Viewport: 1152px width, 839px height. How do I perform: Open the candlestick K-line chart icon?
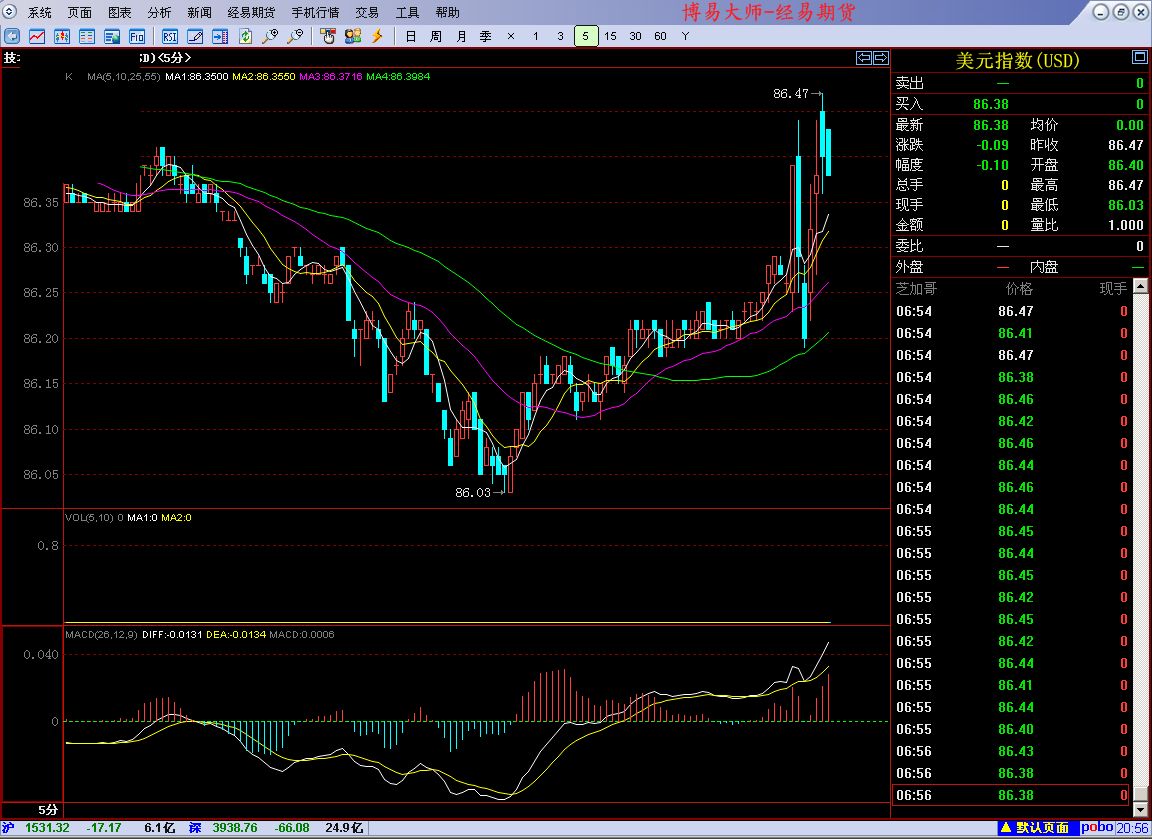point(62,36)
